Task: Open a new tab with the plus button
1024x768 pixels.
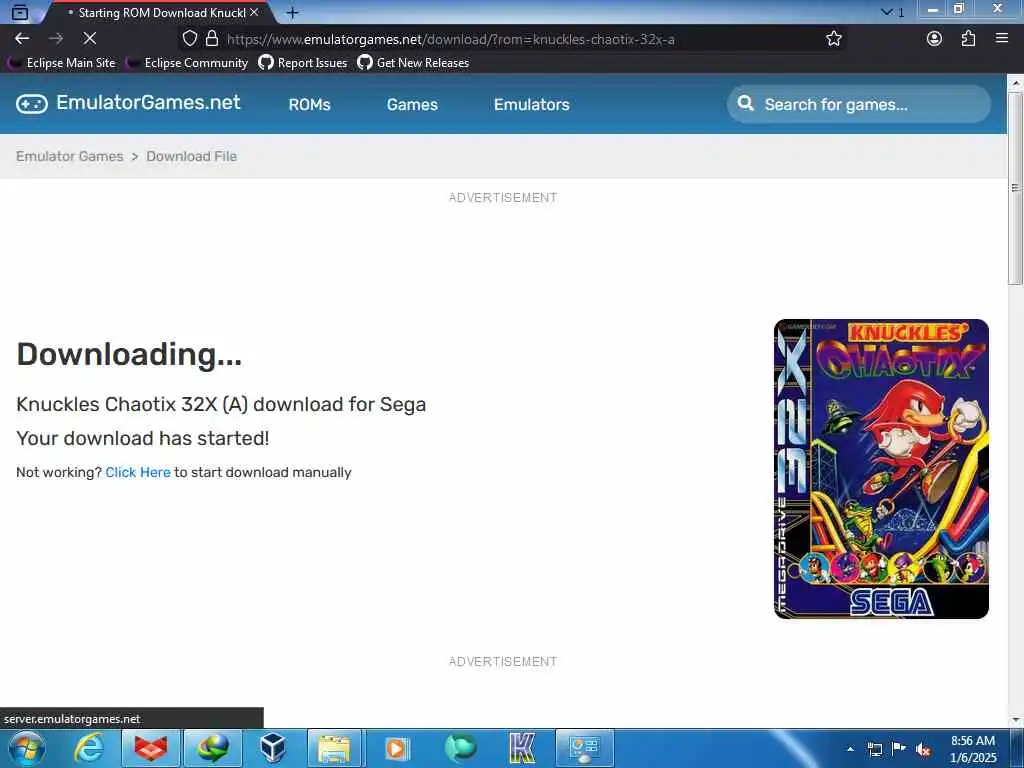Action: click(x=293, y=12)
